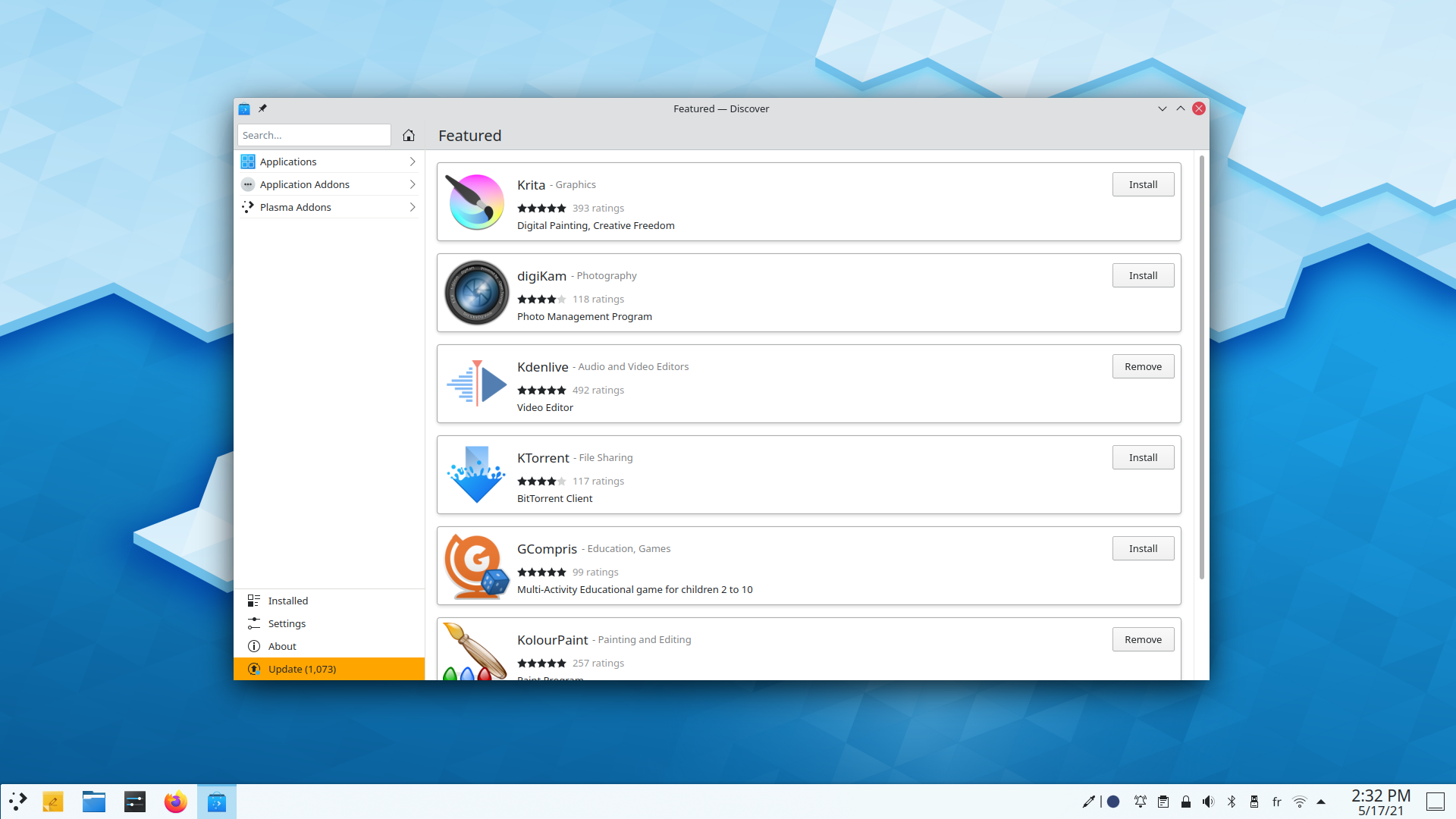The height and width of the screenshot is (819, 1456).
Task: Click the color picker pen tray icon
Action: click(x=1088, y=802)
